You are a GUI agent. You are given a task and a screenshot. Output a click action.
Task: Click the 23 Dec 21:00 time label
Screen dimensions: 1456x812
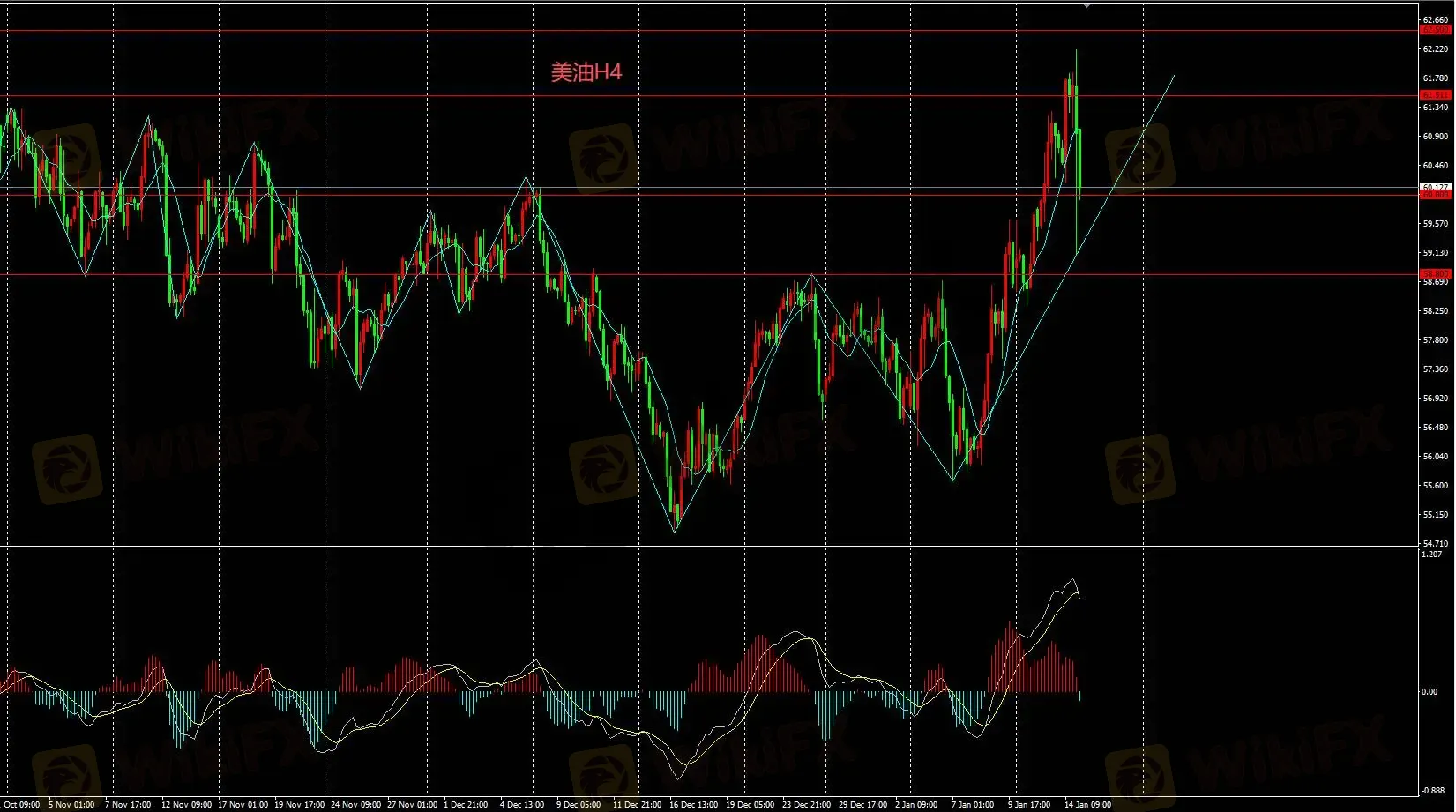click(807, 805)
